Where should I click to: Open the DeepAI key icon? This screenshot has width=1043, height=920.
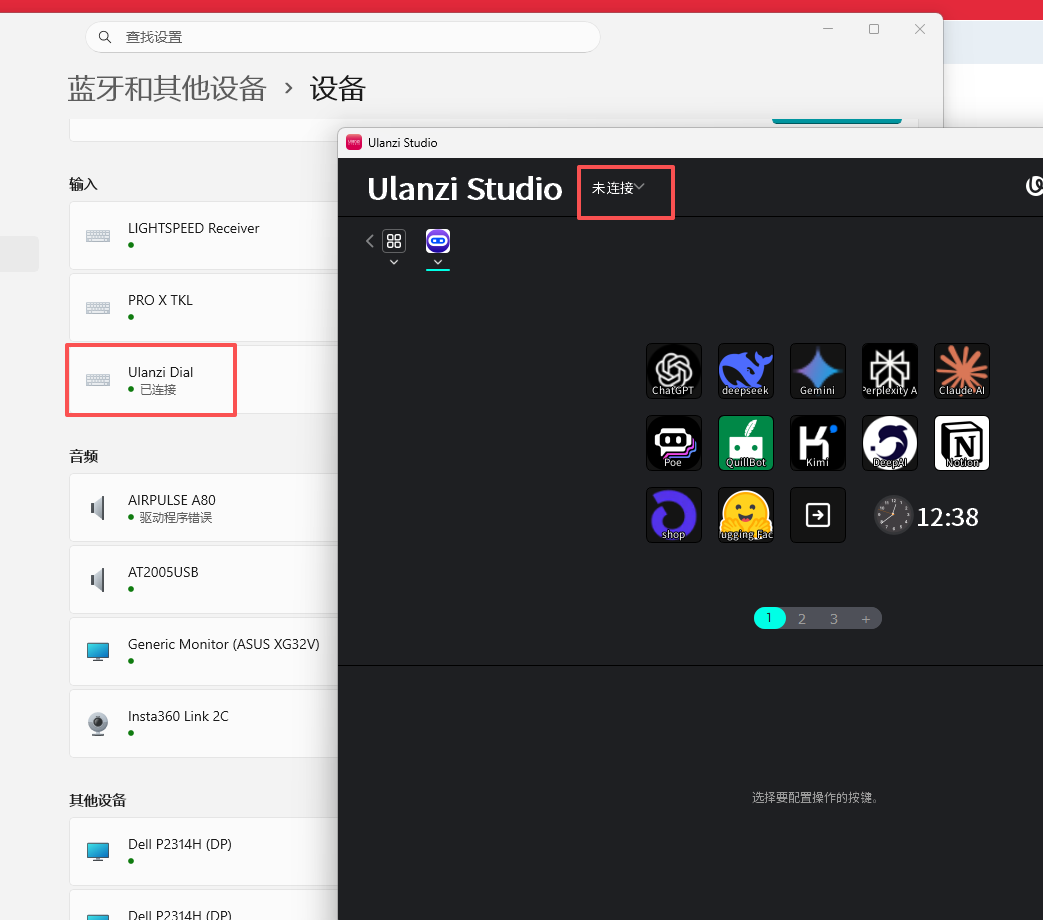pyautogui.click(x=889, y=443)
